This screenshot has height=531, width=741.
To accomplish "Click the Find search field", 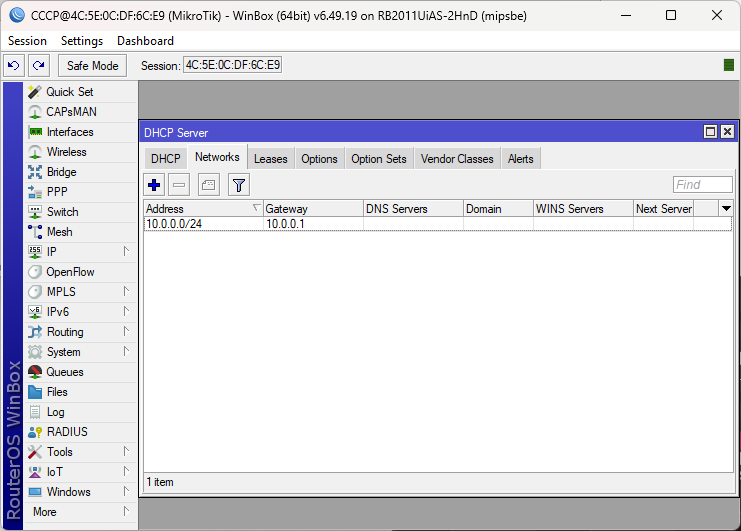I will pyautogui.click(x=703, y=184).
